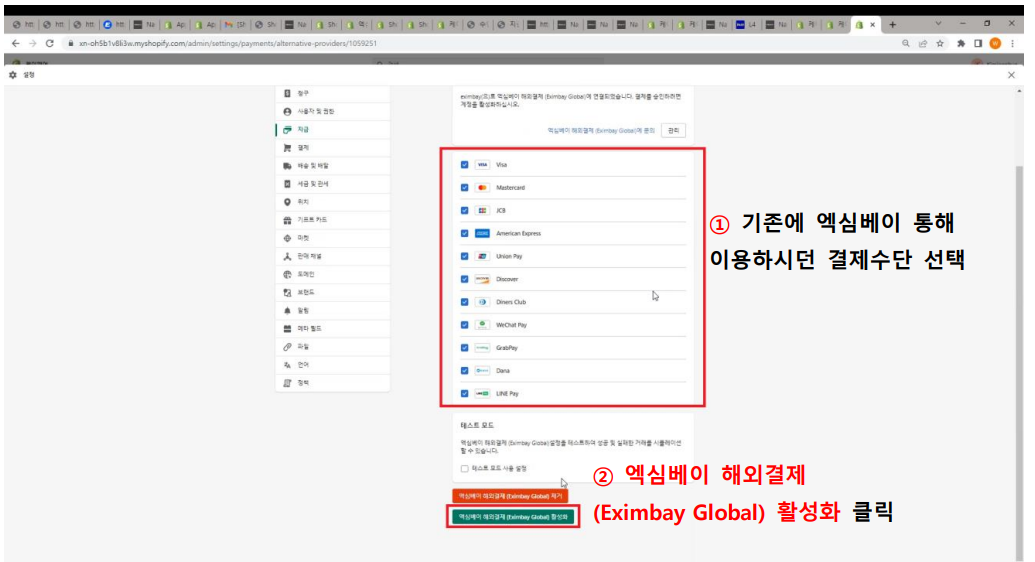Open 메타 필드 metafields icon

click(287, 328)
